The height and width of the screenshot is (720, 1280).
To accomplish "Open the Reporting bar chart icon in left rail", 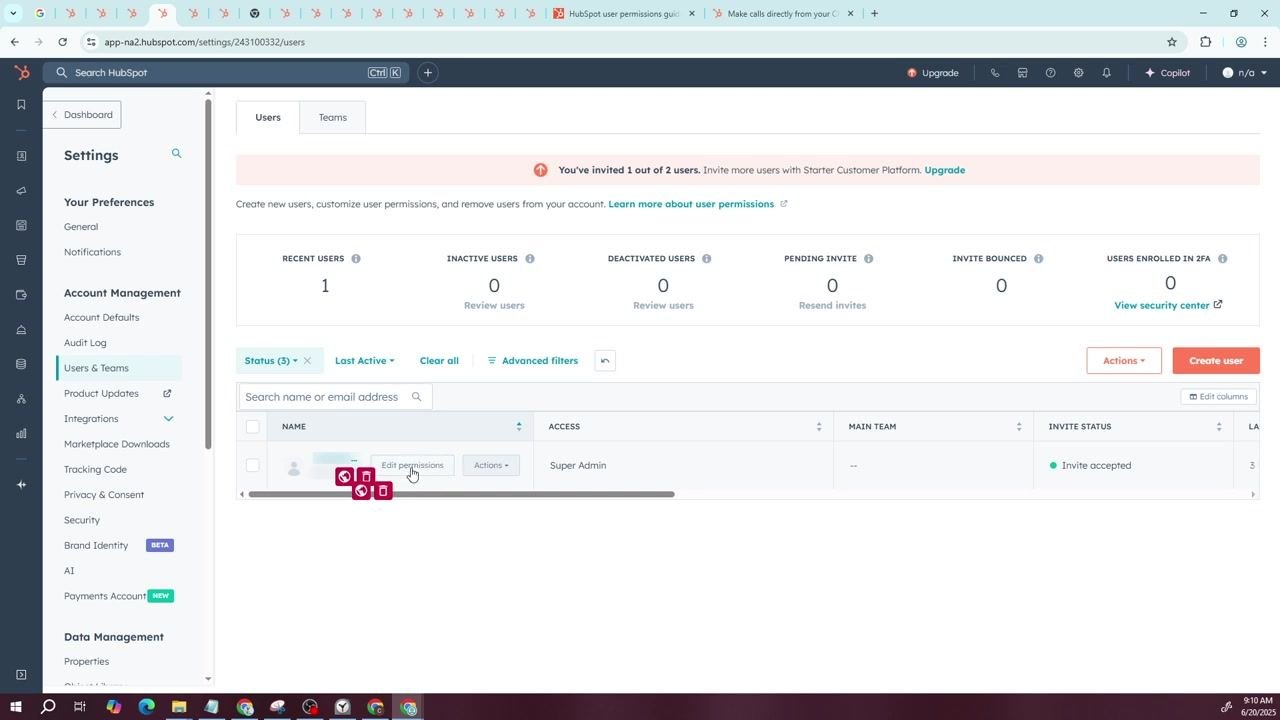I will coord(21,434).
